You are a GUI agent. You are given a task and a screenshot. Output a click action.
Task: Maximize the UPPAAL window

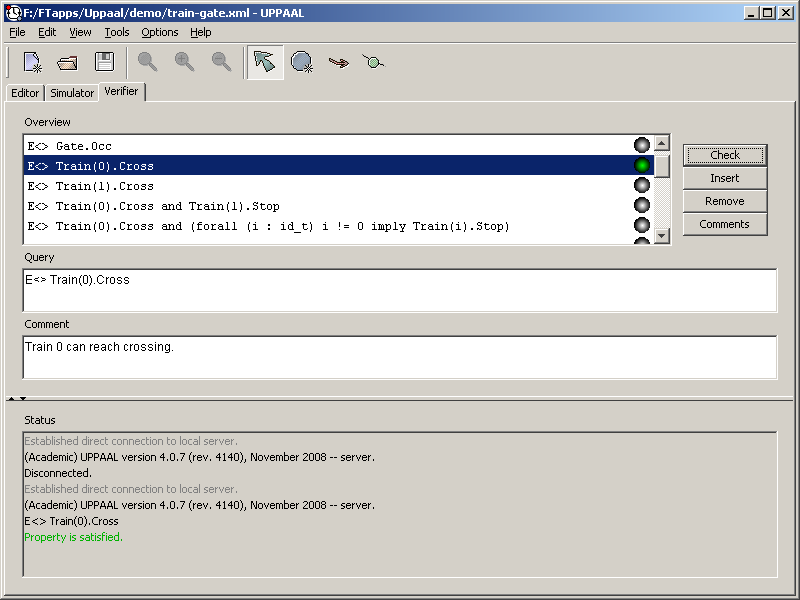pos(768,13)
